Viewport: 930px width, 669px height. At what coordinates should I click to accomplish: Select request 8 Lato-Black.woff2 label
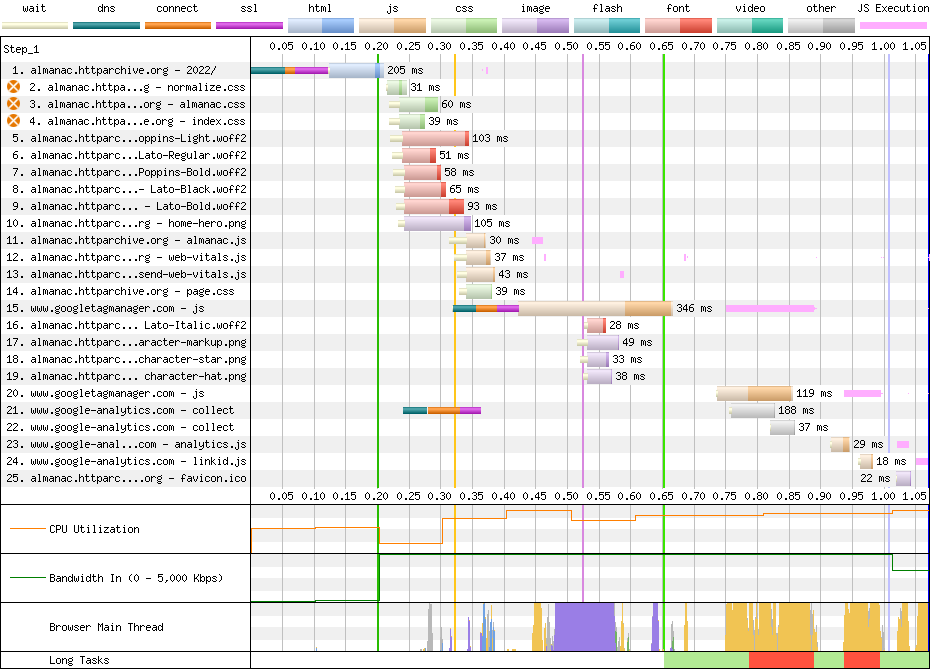(x=129, y=189)
